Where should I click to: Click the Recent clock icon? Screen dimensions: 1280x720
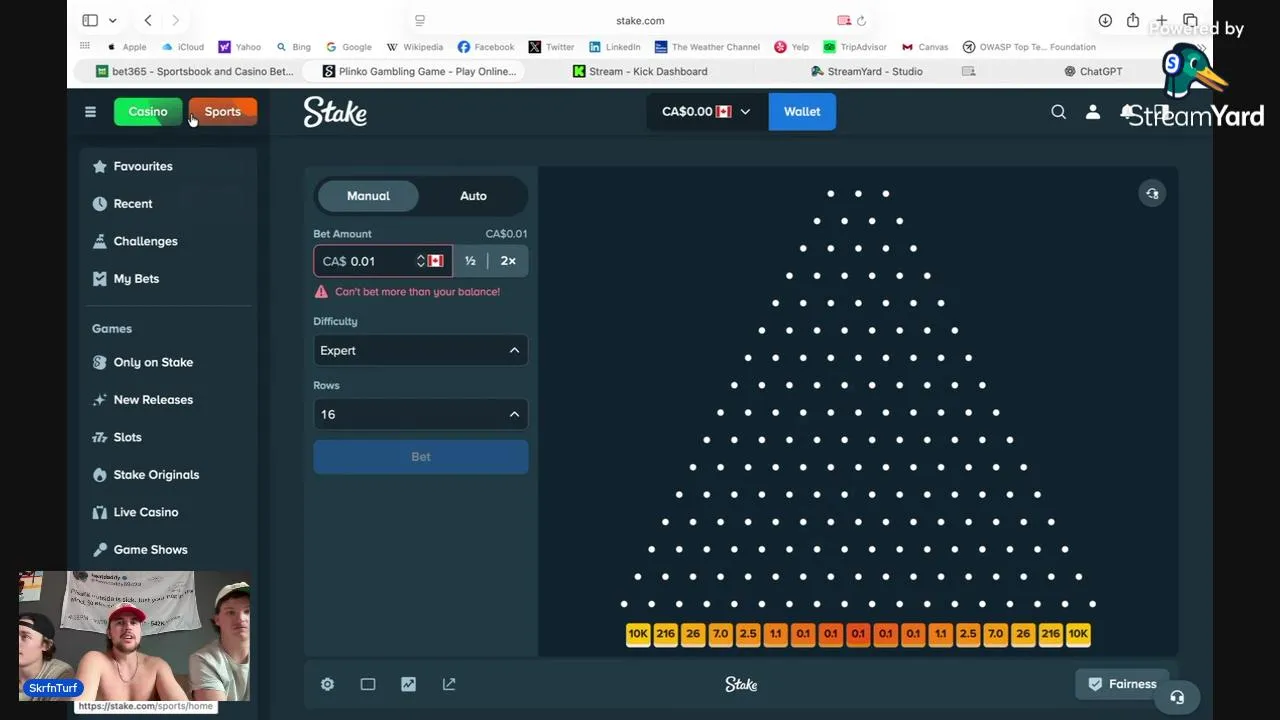[x=99, y=204]
